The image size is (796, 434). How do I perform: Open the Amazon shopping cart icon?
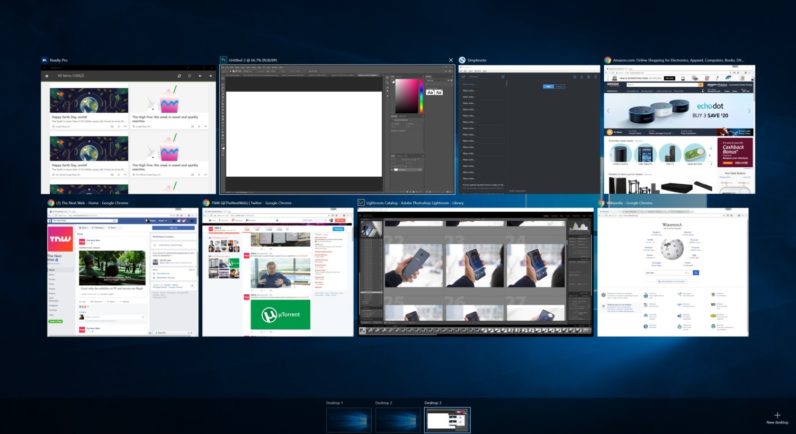pyautogui.click(x=746, y=90)
